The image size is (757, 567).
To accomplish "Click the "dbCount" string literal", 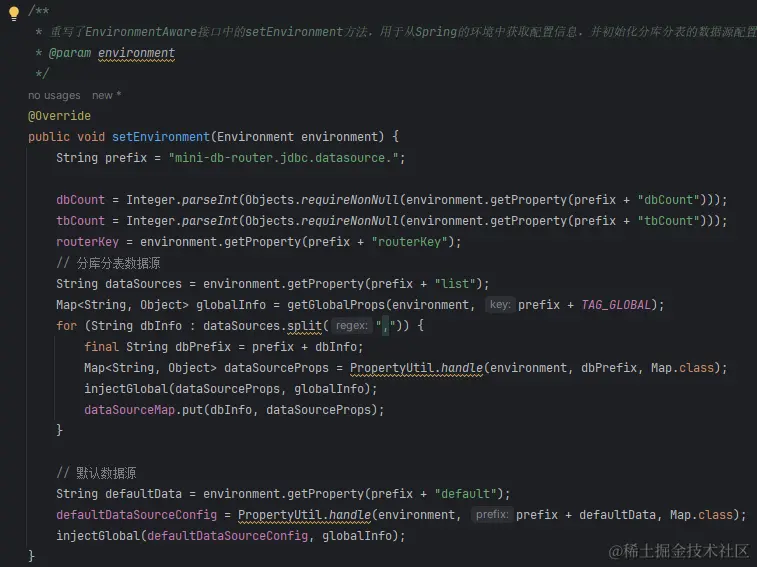I will 669,200.
